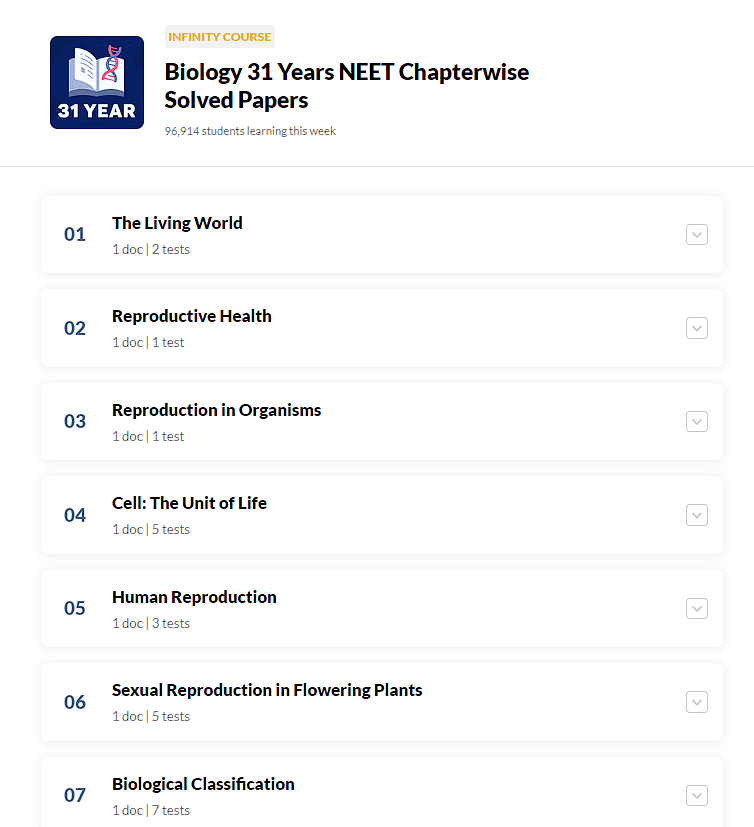
Task: Click 96,914 students learning this week text
Action: 250,131
